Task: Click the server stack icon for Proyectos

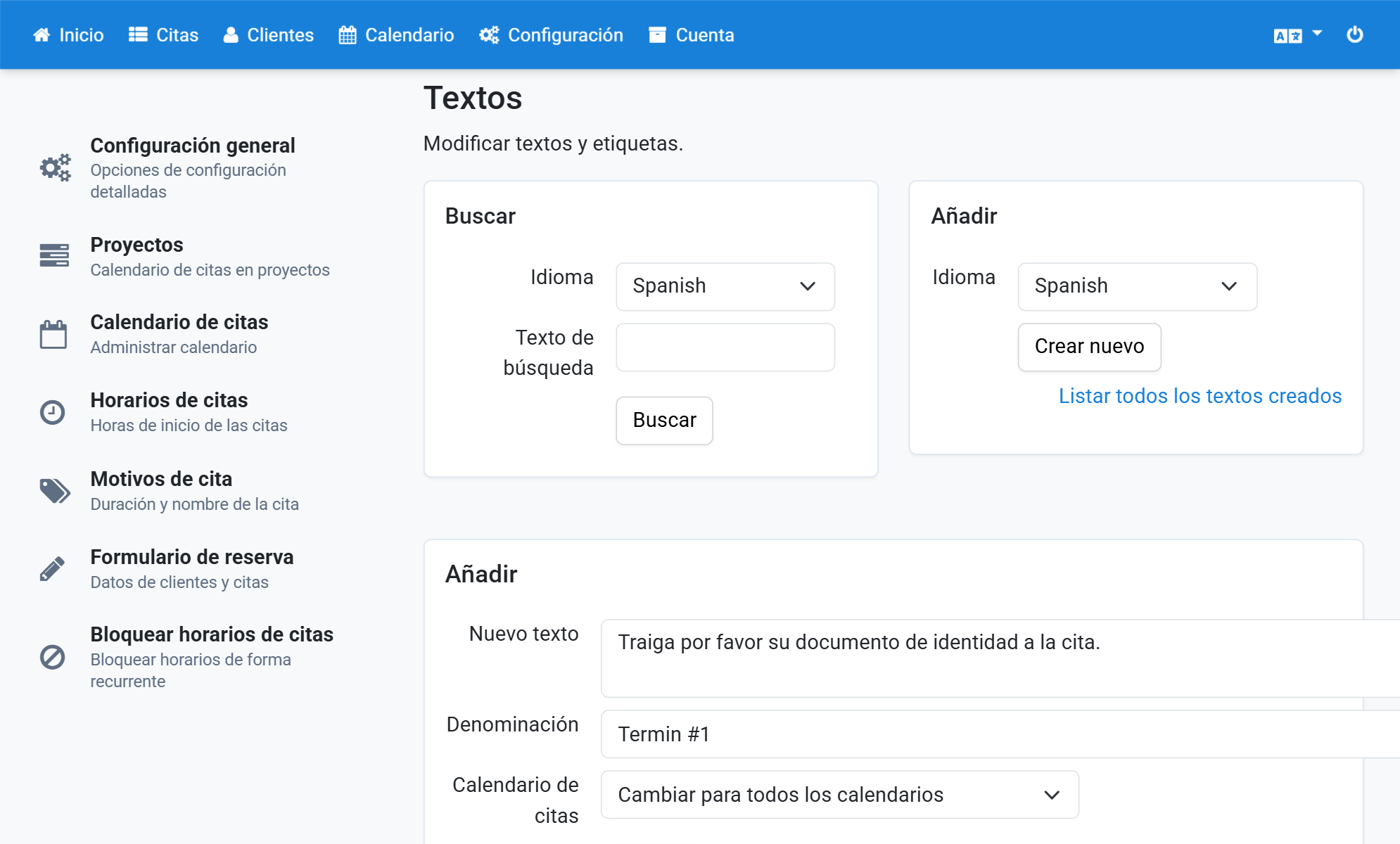Action: coord(54,255)
